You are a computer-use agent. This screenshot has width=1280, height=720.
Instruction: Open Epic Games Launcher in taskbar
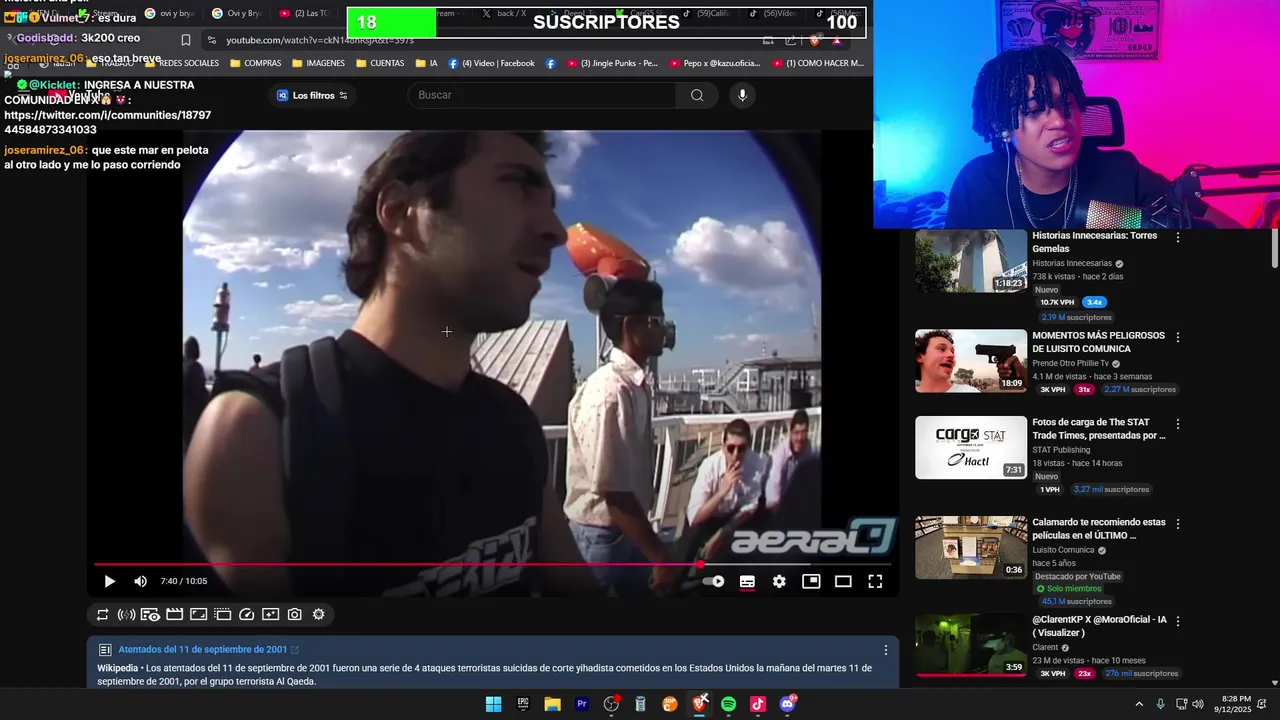coord(523,704)
